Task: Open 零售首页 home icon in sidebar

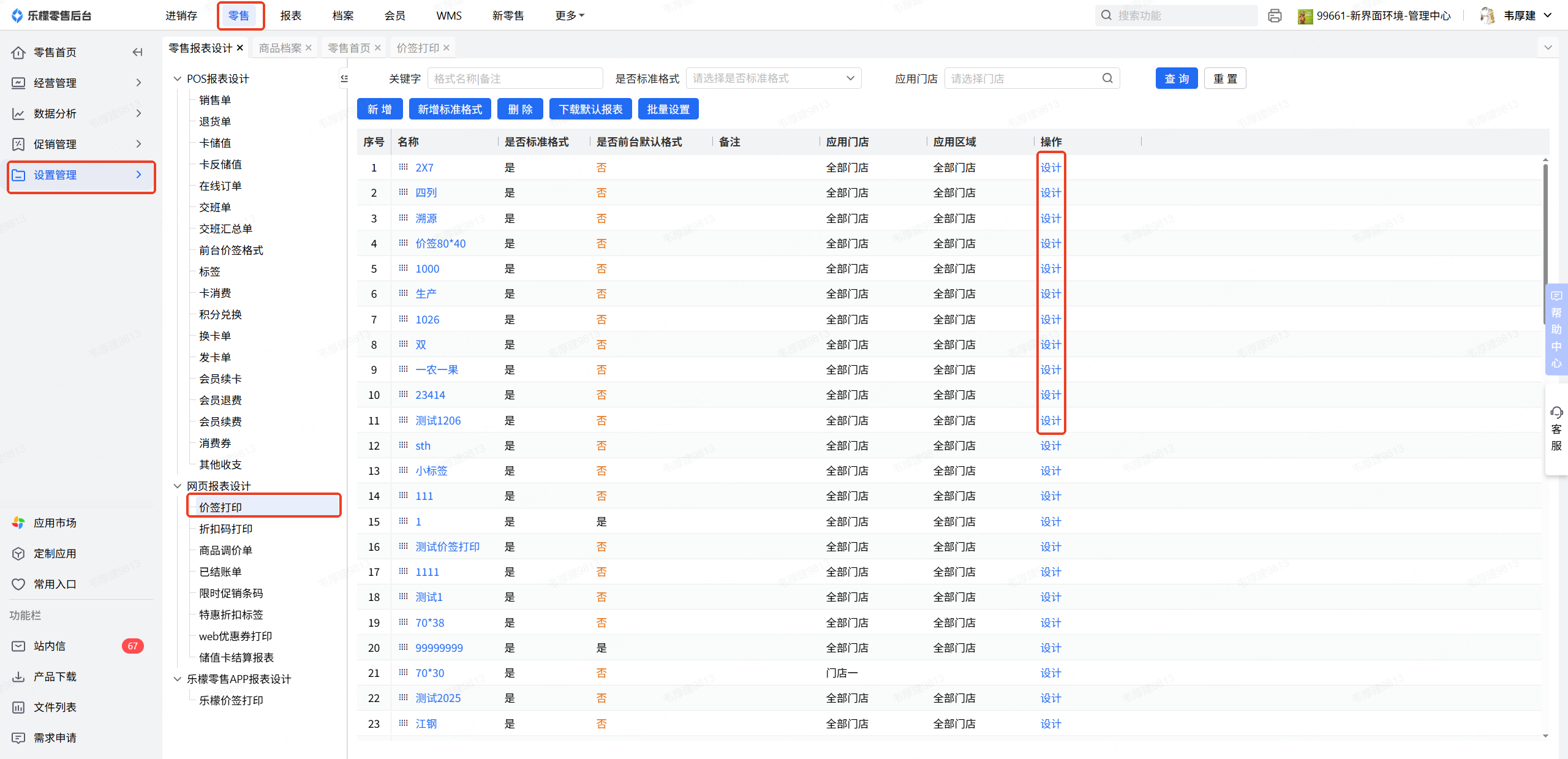Action: pos(18,53)
